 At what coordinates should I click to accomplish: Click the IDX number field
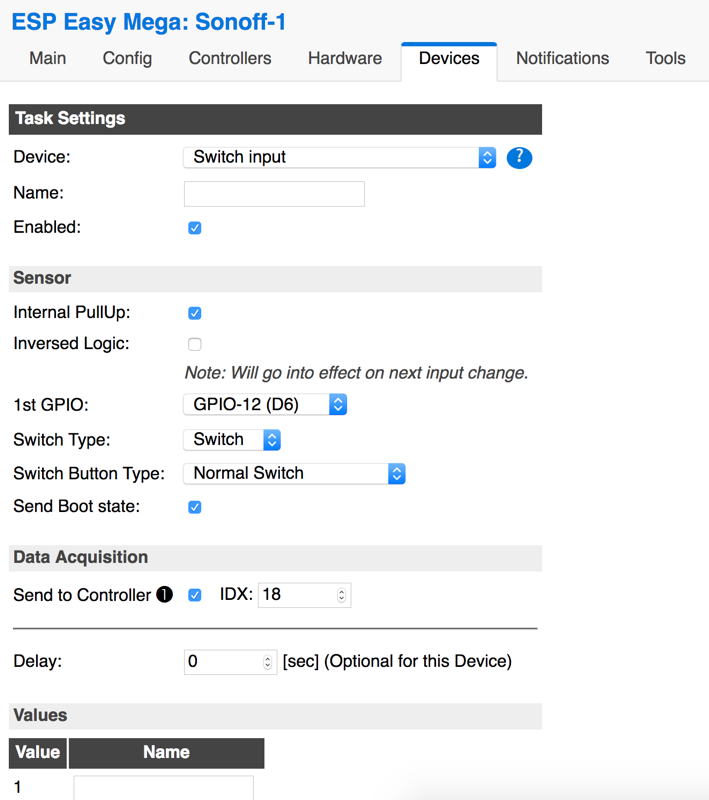tap(304, 595)
